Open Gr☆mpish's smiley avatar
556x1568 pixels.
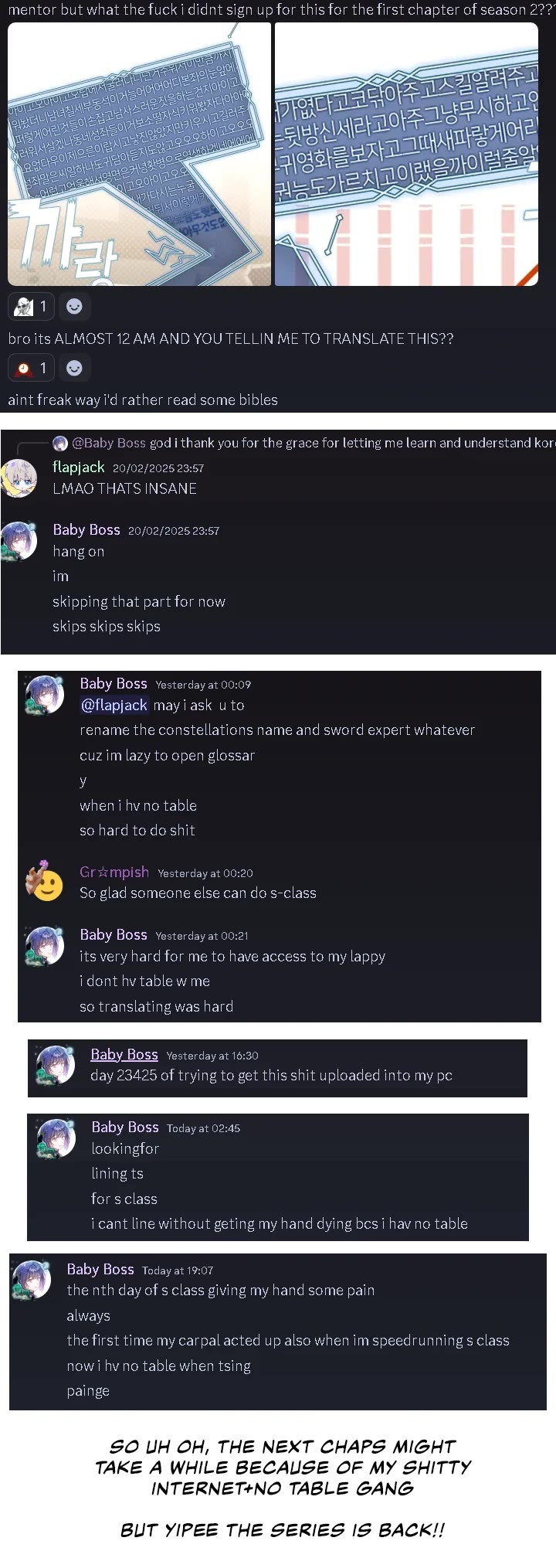pyautogui.click(x=44, y=881)
